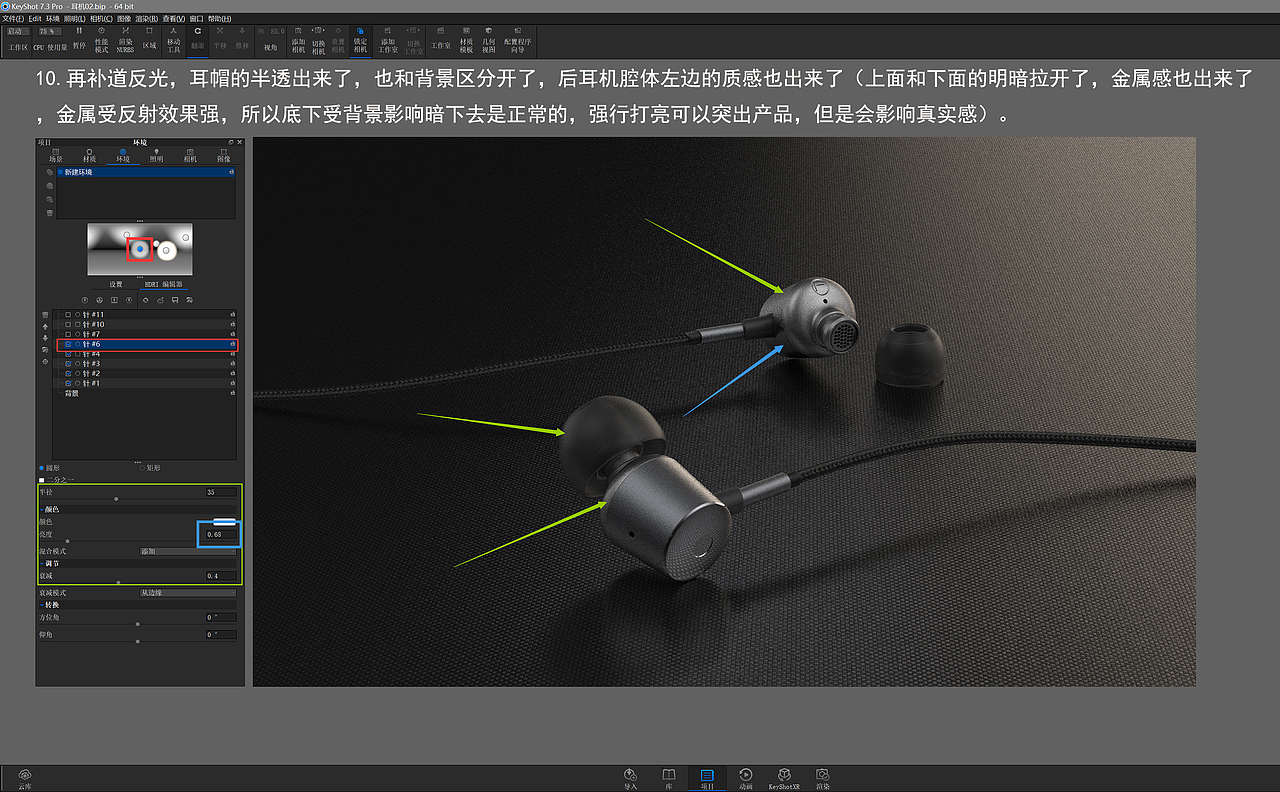This screenshot has height=792, width=1280.
Task: Move pin down with the down-arrow icon
Action: (x=45, y=338)
